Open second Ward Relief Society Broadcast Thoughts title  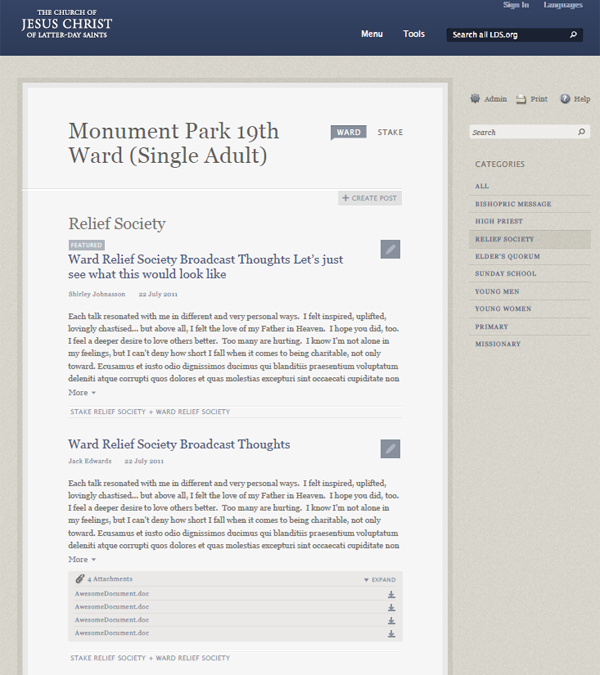[x=179, y=444]
